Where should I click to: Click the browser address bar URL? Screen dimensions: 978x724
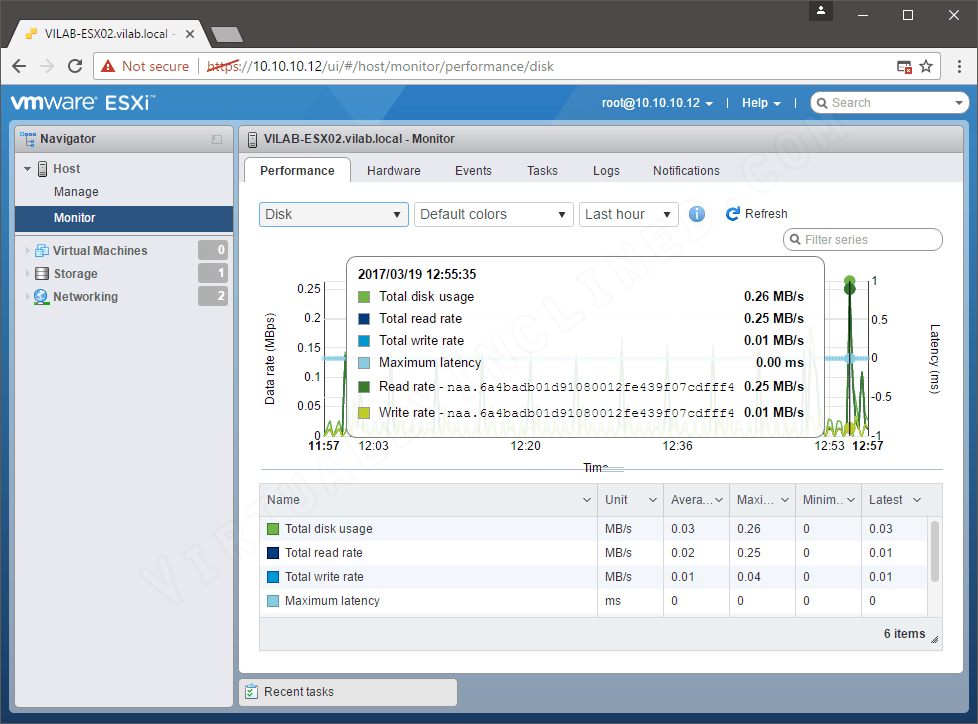coord(380,66)
